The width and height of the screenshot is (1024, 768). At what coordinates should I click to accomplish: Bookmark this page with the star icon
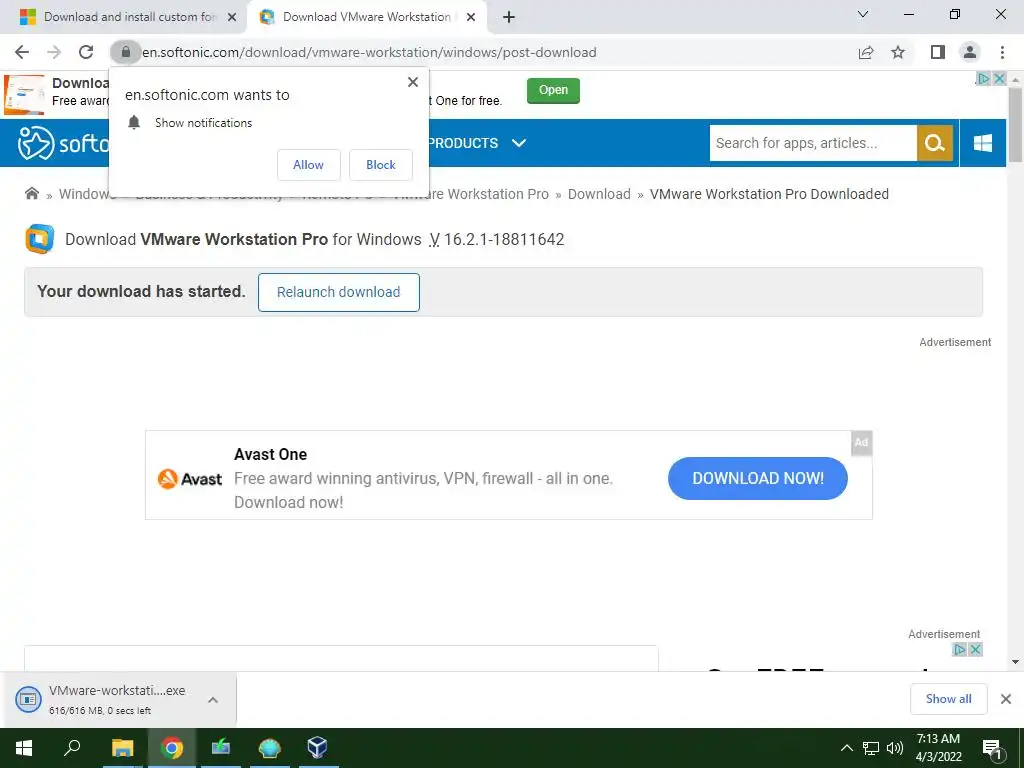[x=899, y=52]
